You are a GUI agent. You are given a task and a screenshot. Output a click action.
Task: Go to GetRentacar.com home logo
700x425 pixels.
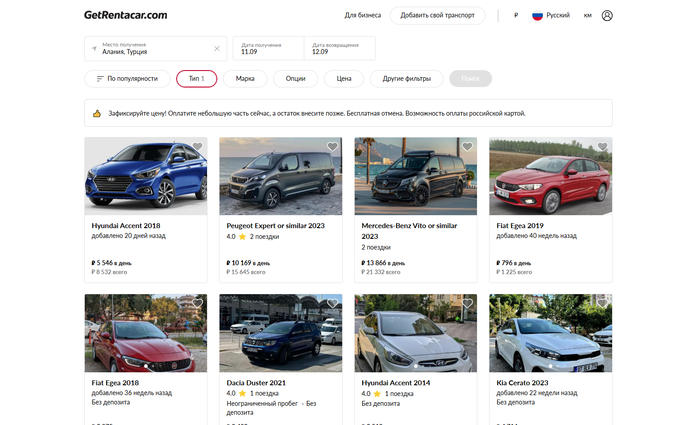click(125, 15)
